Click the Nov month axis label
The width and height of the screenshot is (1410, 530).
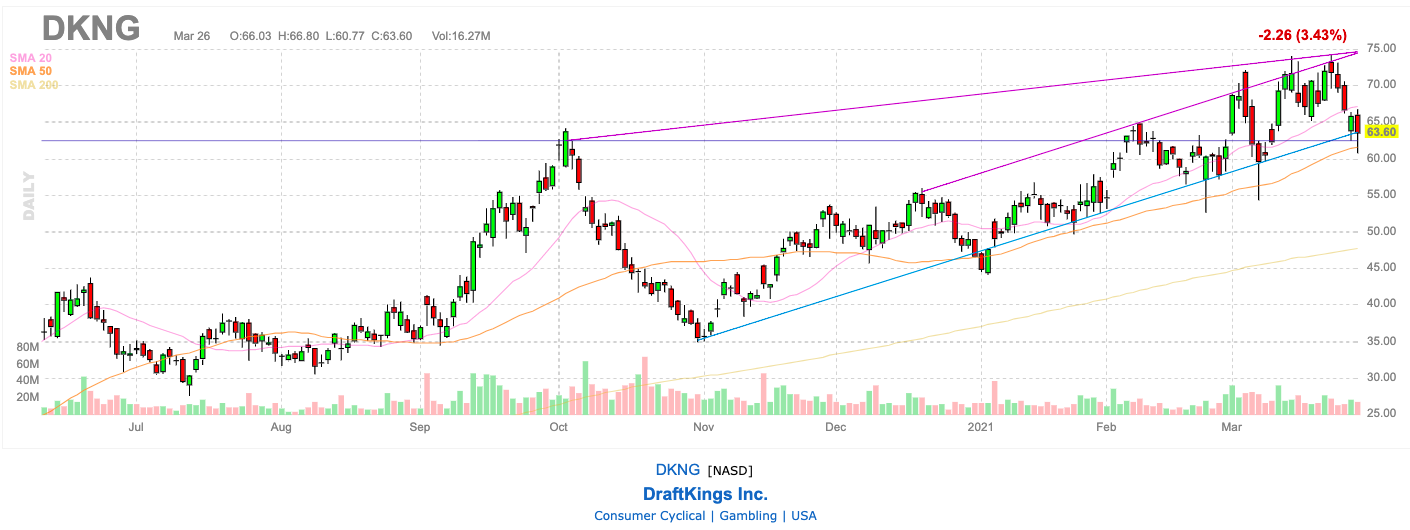703,428
